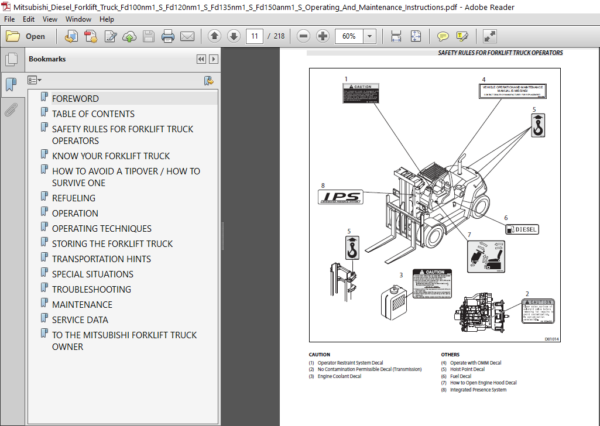600x426 pixels.
Task: Go to next page with down arrow
Action: pos(233,36)
